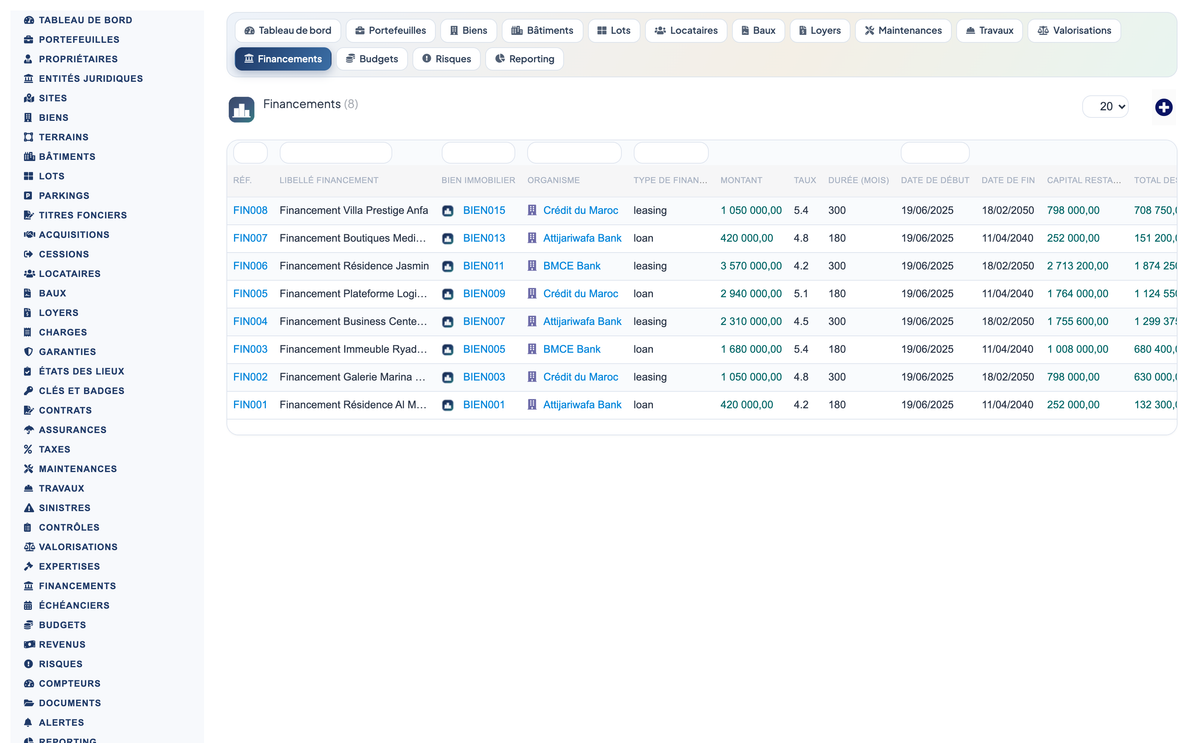Open États des lieux in the sidebar
The image size is (1200, 743).
pyautogui.click(x=82, y=372)
